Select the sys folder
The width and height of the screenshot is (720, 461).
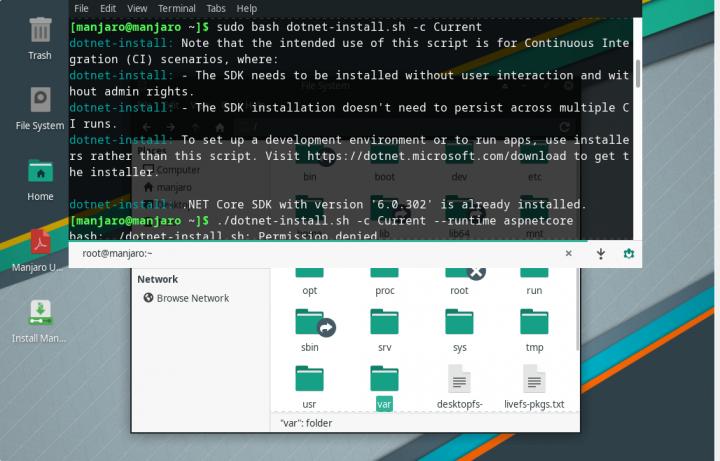point(459,330)
